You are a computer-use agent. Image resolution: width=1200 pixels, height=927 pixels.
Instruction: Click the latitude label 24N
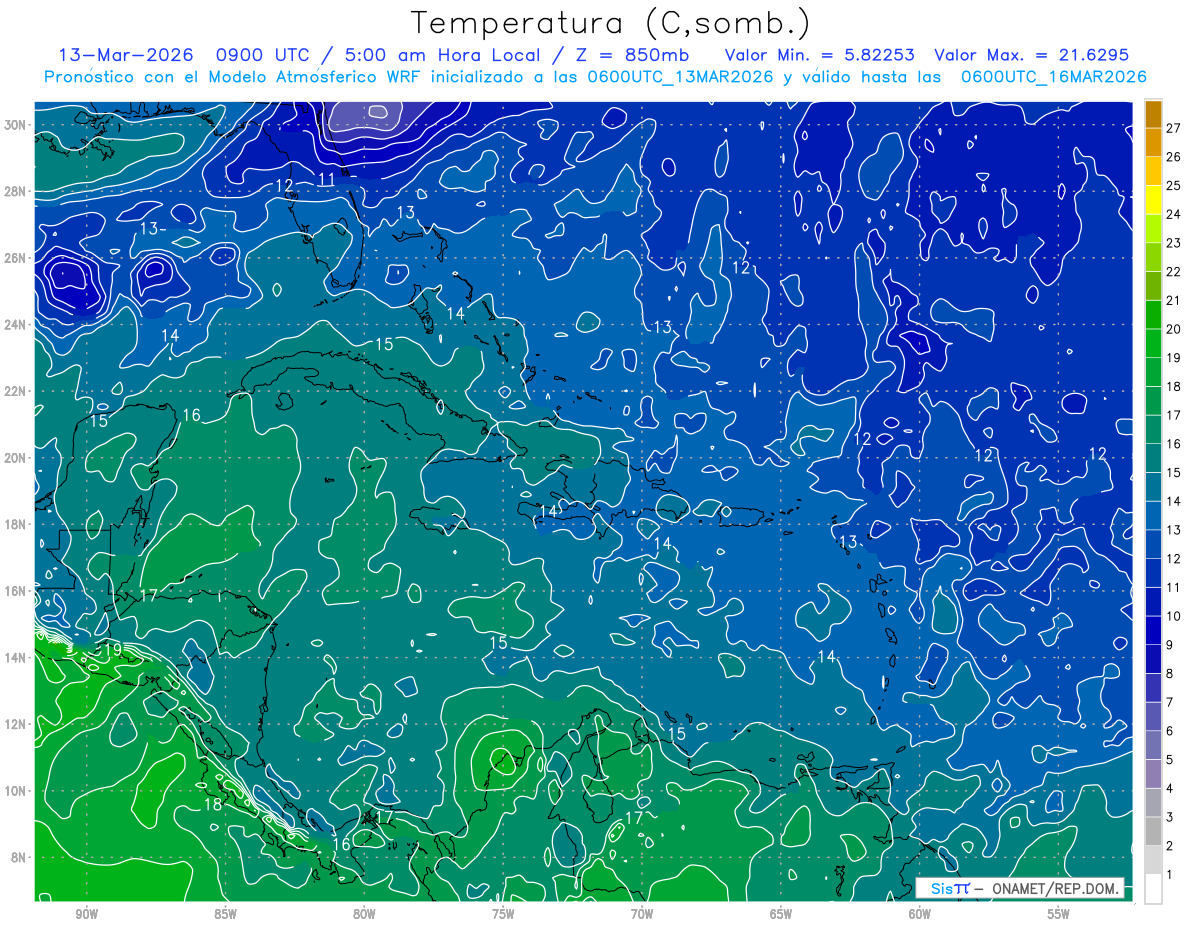[x=15, y=324]
